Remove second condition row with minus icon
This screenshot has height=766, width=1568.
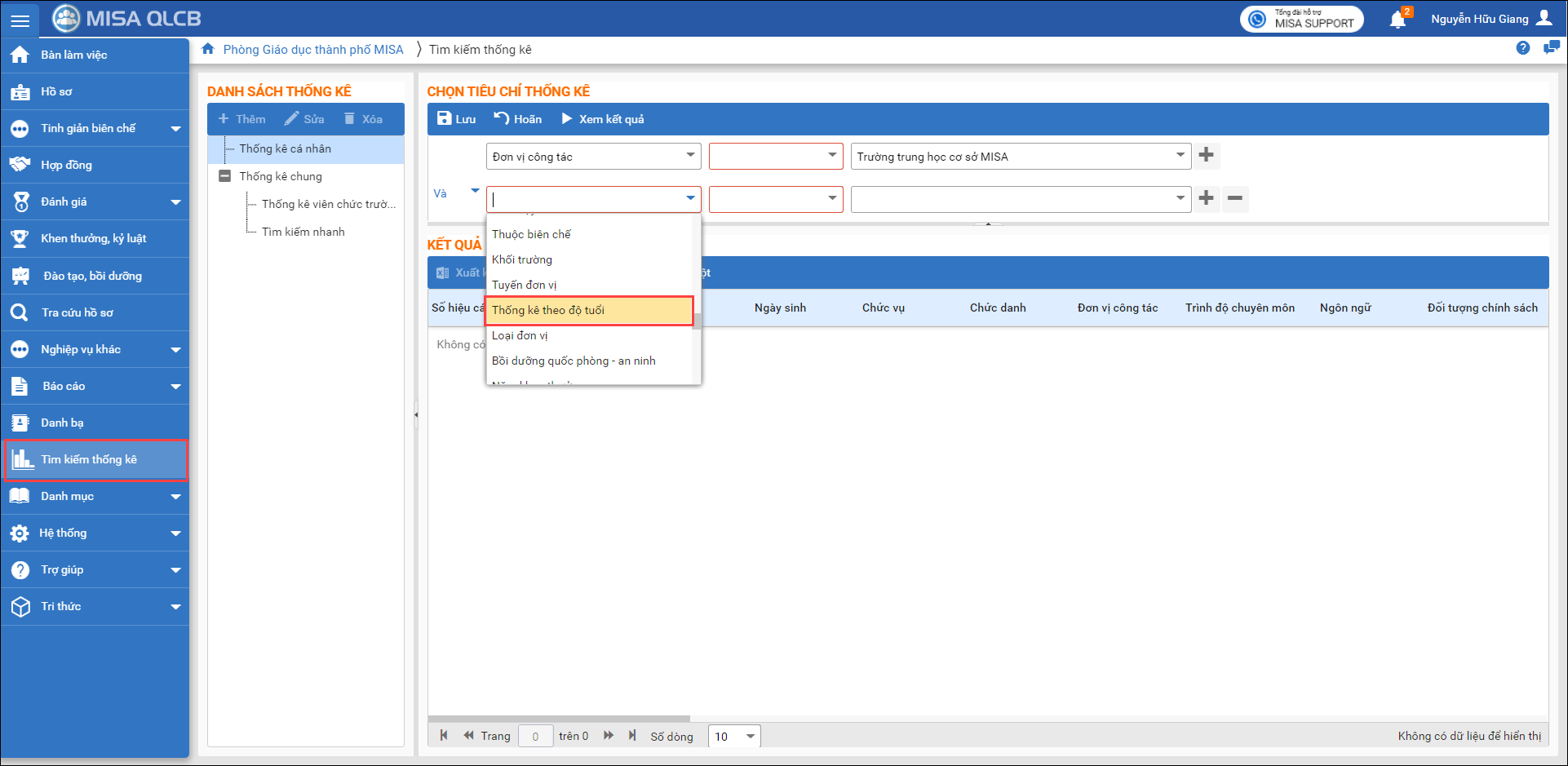pos(1235,198)
